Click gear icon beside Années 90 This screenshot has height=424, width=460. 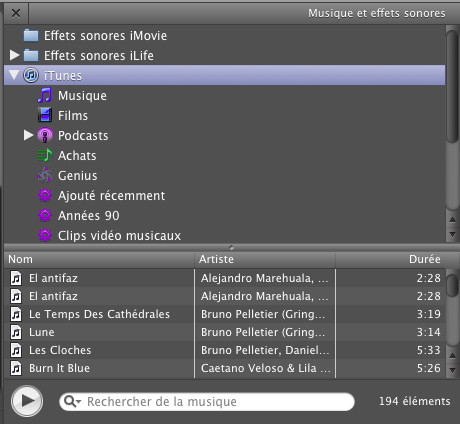pos(45,215)
